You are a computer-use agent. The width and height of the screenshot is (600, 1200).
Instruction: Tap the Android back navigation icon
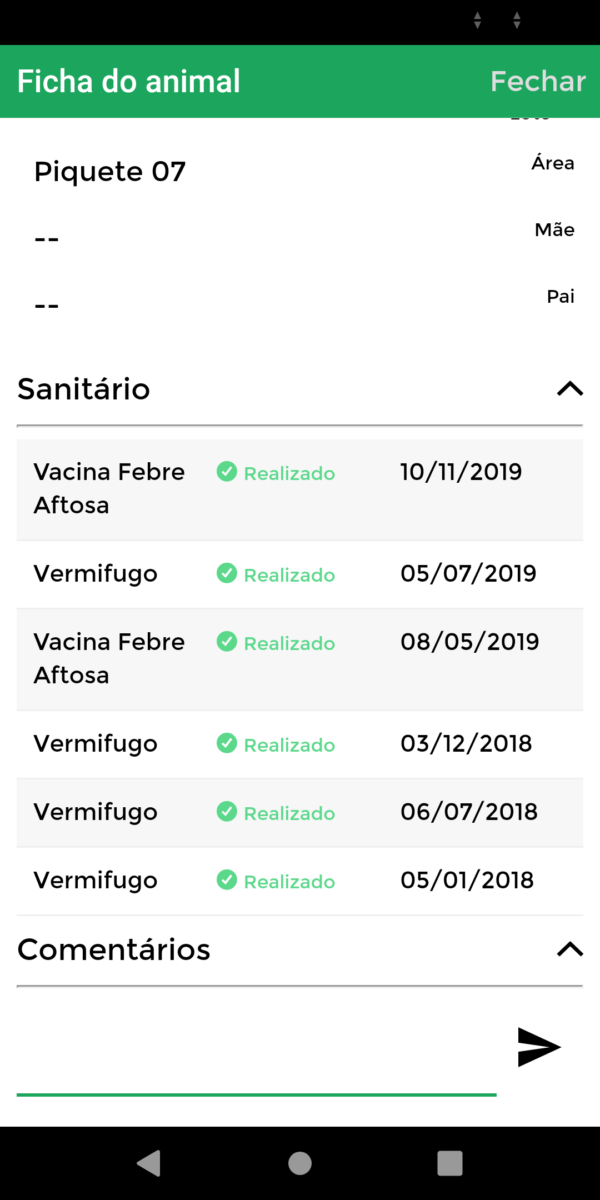(150, 1163)
